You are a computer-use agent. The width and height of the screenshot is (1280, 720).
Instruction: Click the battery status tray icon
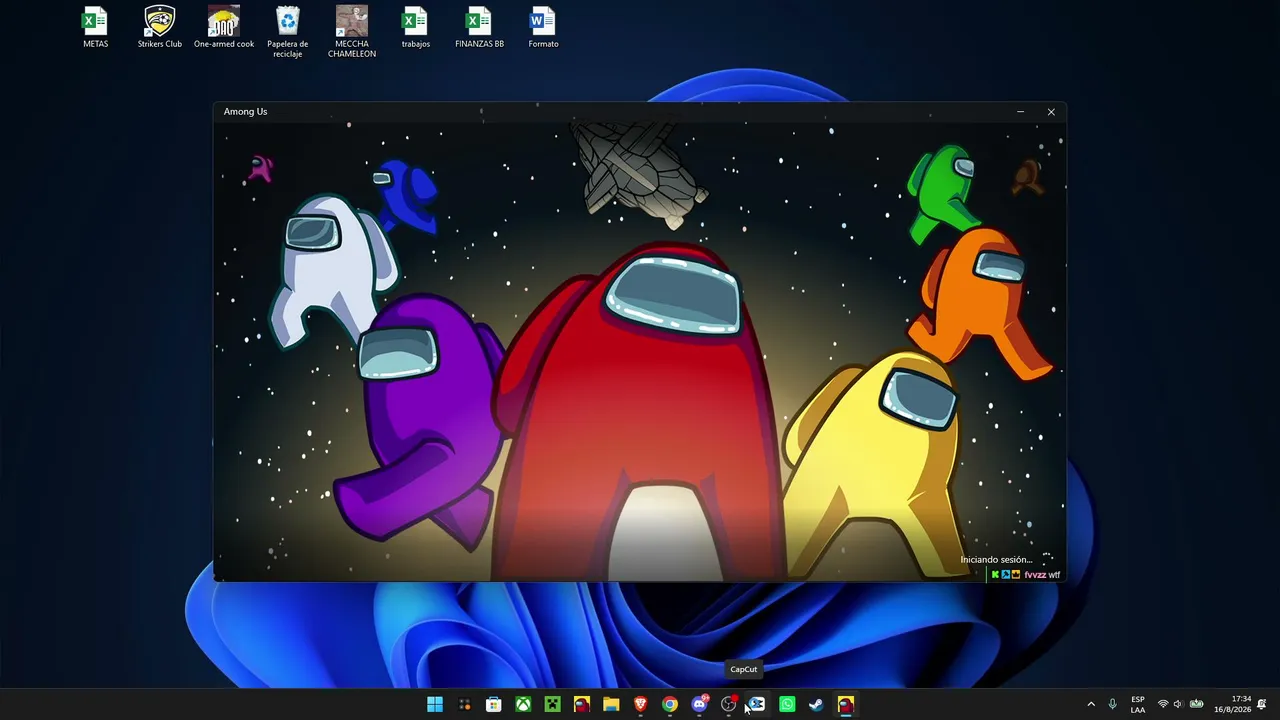pos(1196,704)
